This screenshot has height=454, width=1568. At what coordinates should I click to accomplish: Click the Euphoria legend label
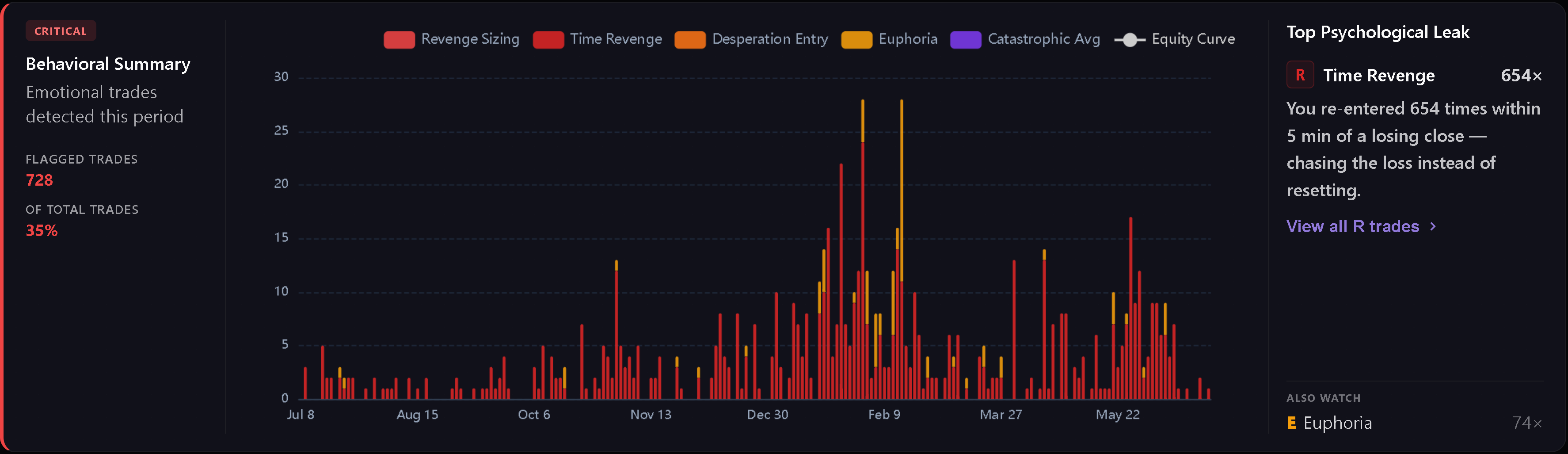tap(908, 39)
